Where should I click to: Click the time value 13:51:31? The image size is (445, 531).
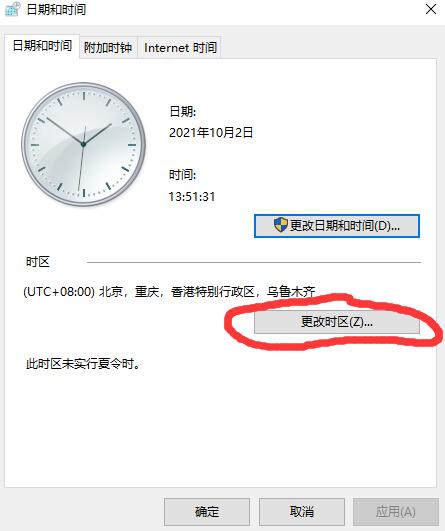192,196
